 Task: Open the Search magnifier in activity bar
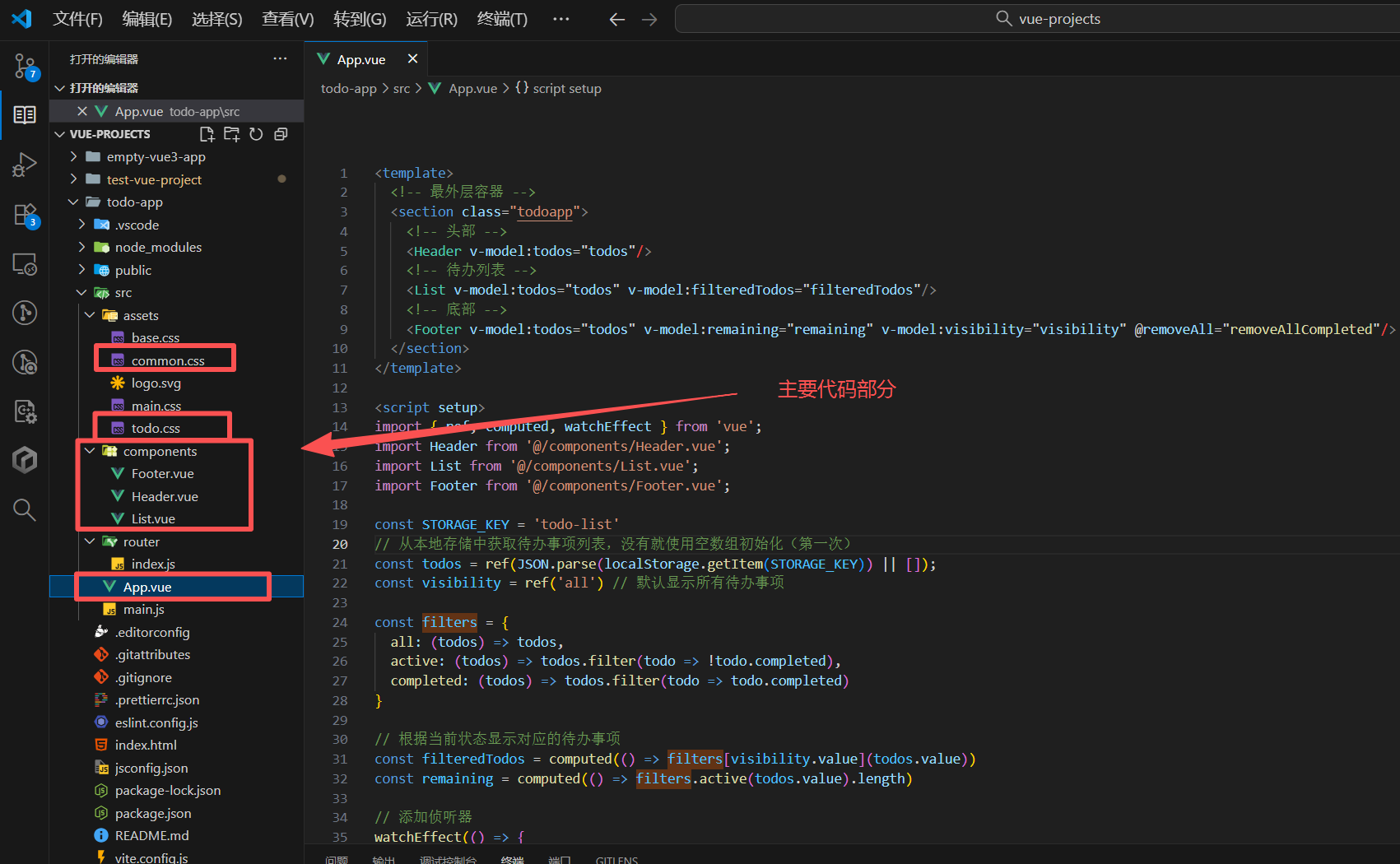click(25, 510)
